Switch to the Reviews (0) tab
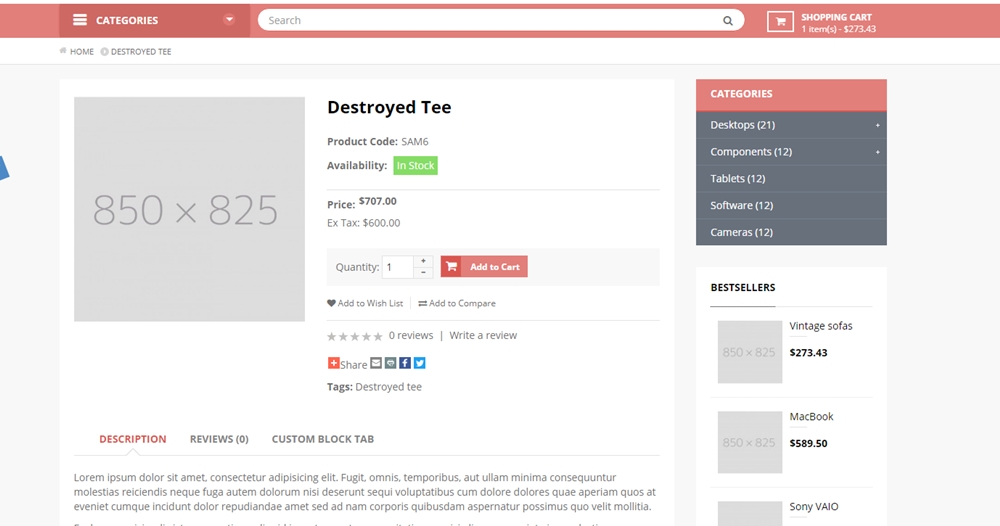Image resolution: width=1000 pixels, height=526 pixels. [219, 439]
